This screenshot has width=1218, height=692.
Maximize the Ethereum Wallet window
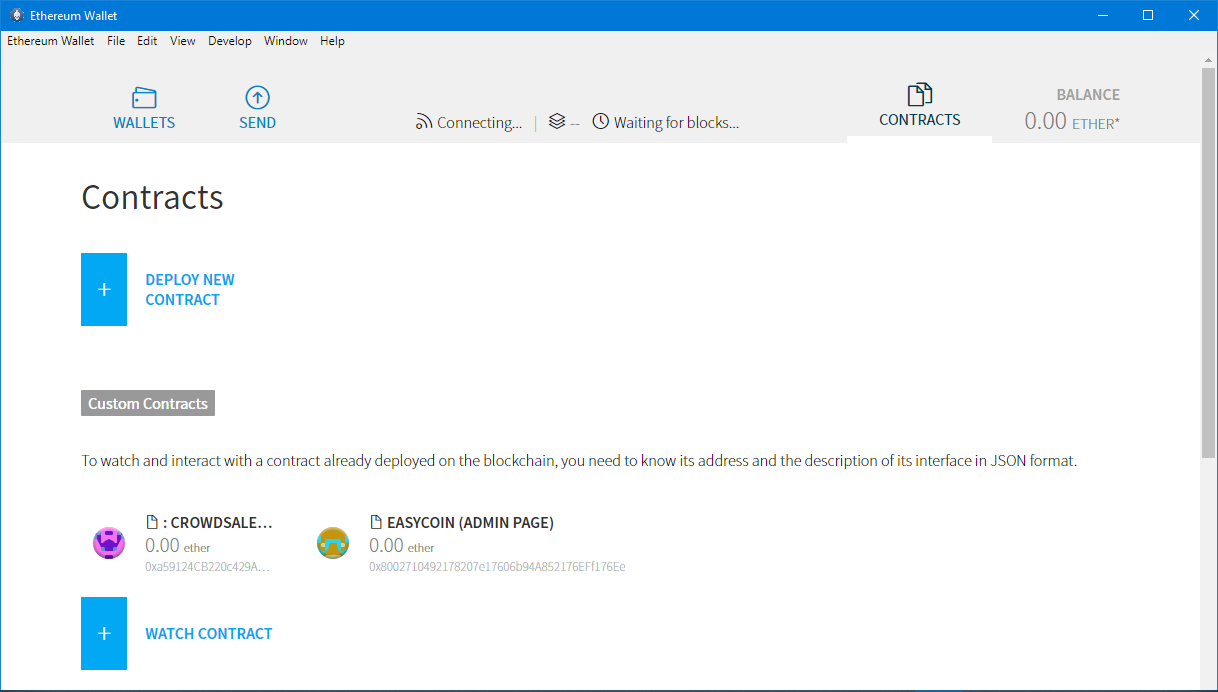point(1148,15)
